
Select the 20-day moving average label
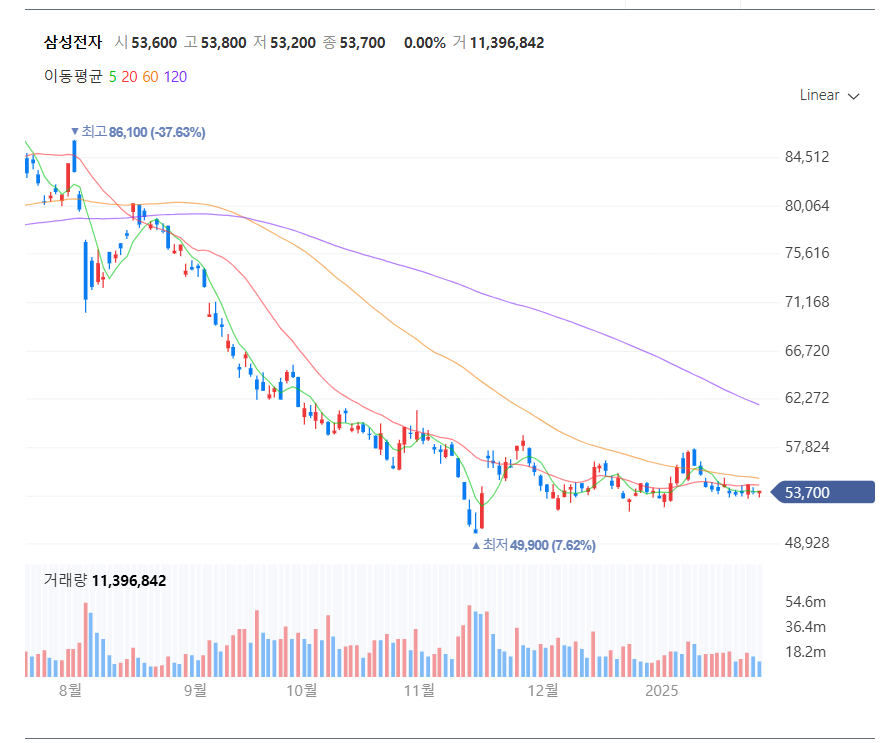[129, 77]
